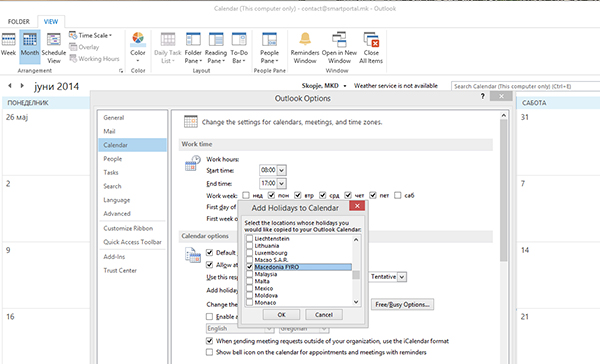Toggle the Default reminders checkbox

pos(209,253)
